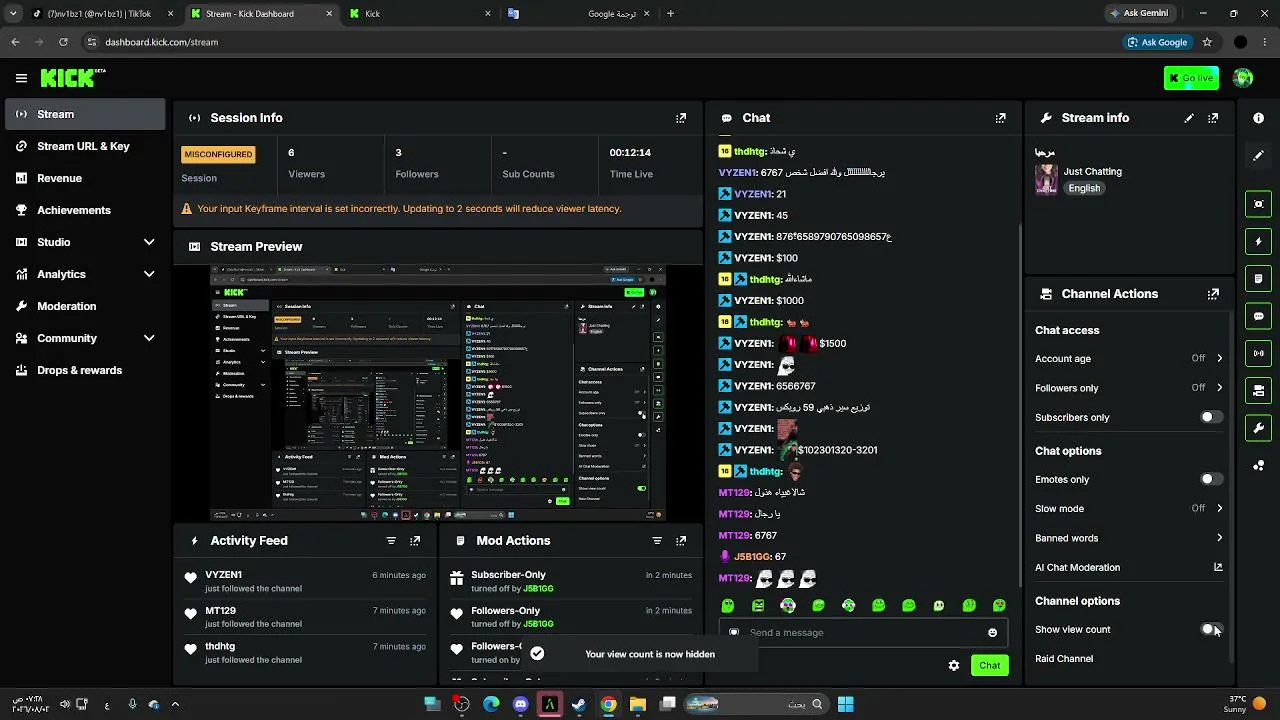Pop out the Session Info panel

pyautogui.click(x=681, y=118)
